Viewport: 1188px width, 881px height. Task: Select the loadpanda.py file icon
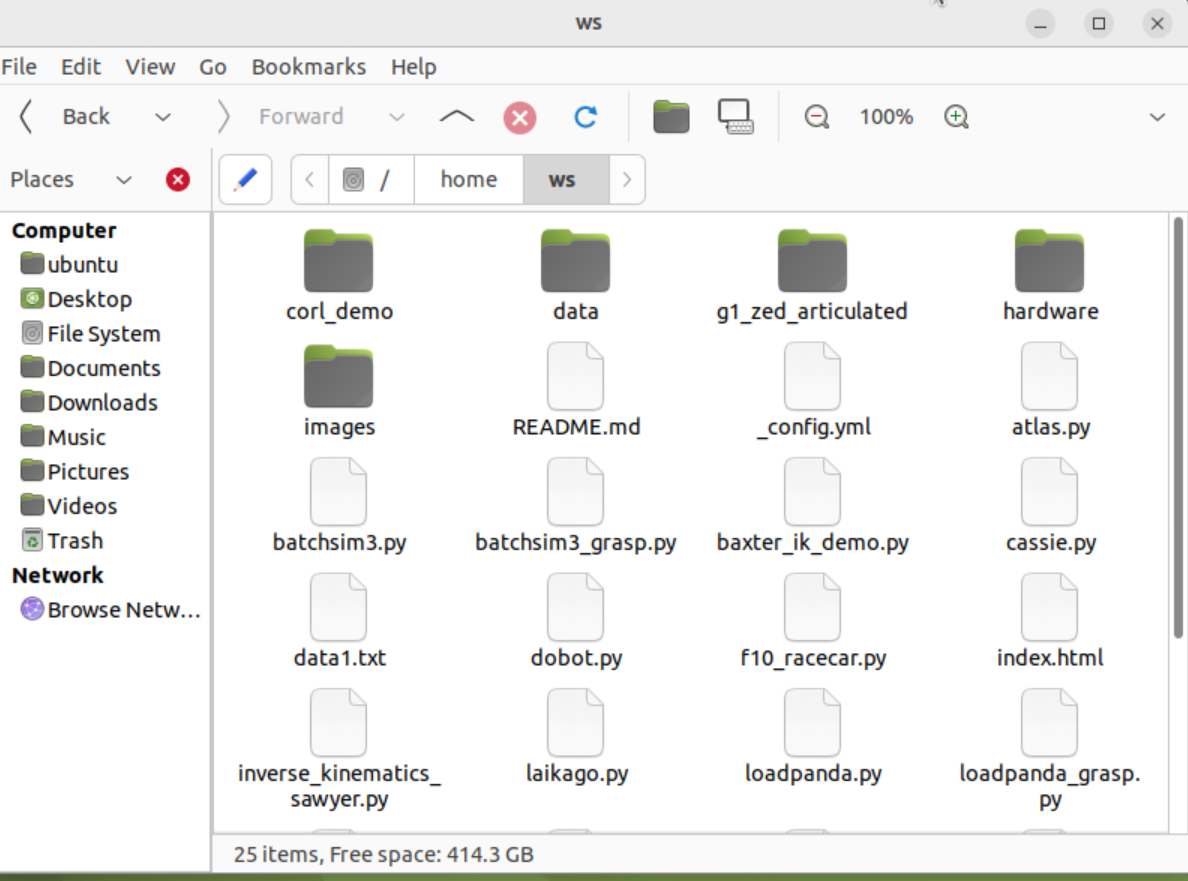812,723
